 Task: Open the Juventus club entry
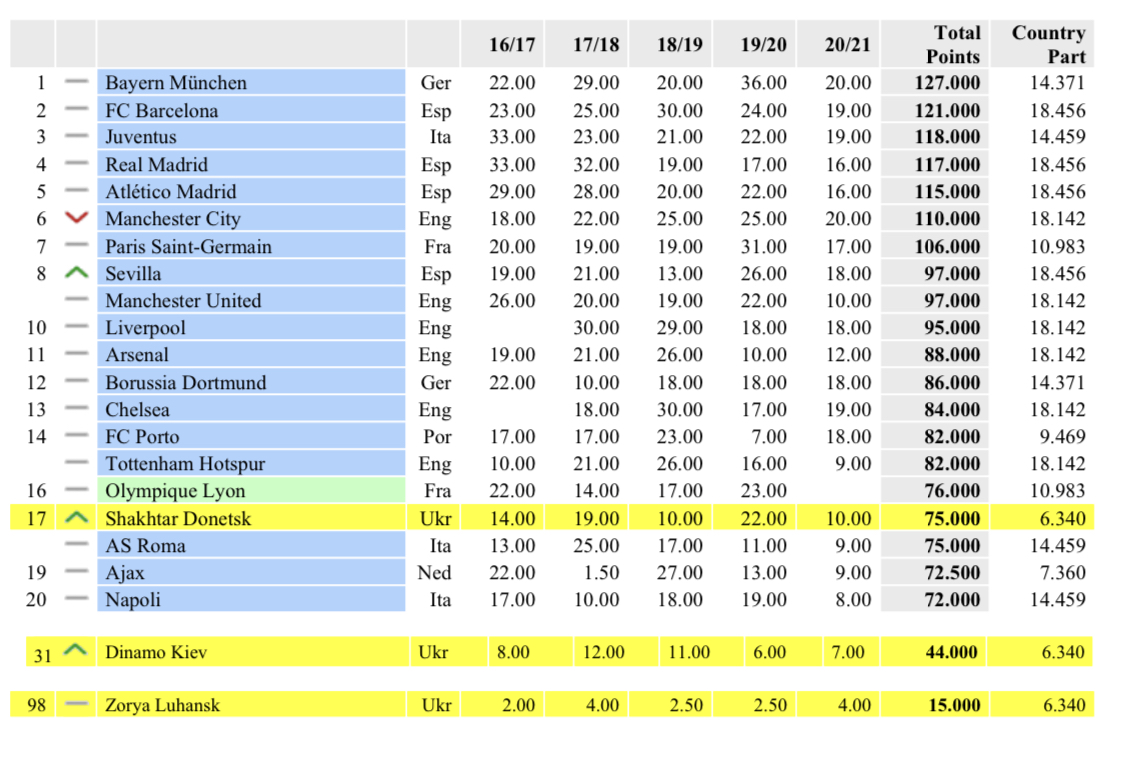coord(141,137)
